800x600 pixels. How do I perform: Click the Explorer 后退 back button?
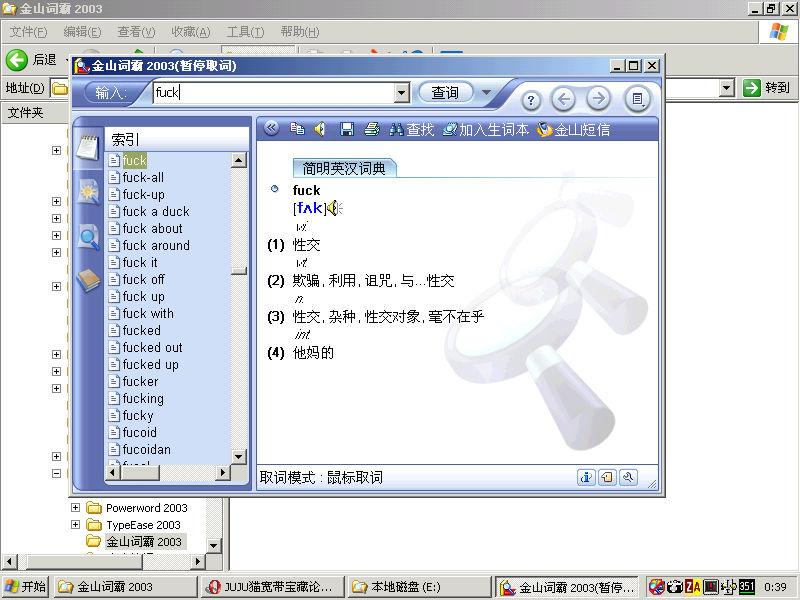point(31,60)
